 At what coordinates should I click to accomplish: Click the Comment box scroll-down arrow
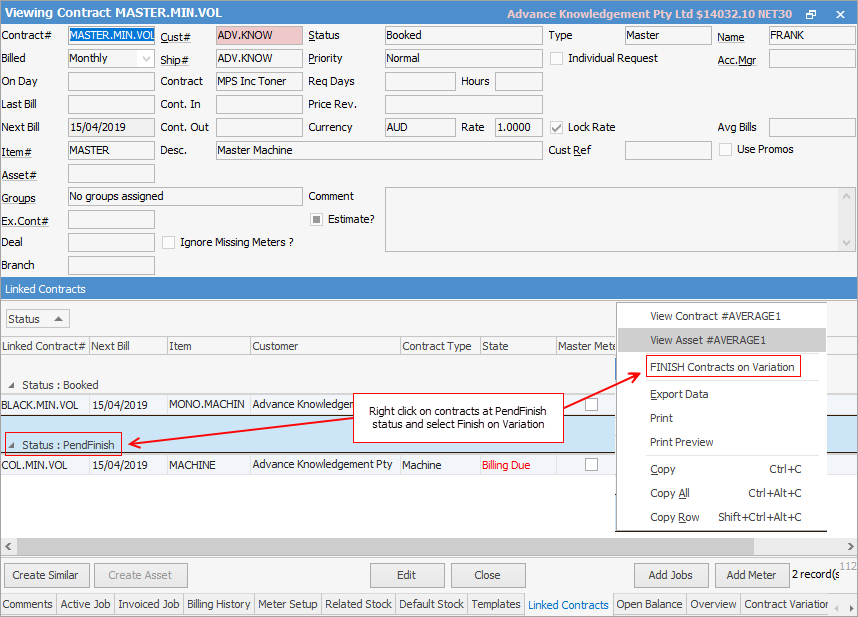(848, 243)
